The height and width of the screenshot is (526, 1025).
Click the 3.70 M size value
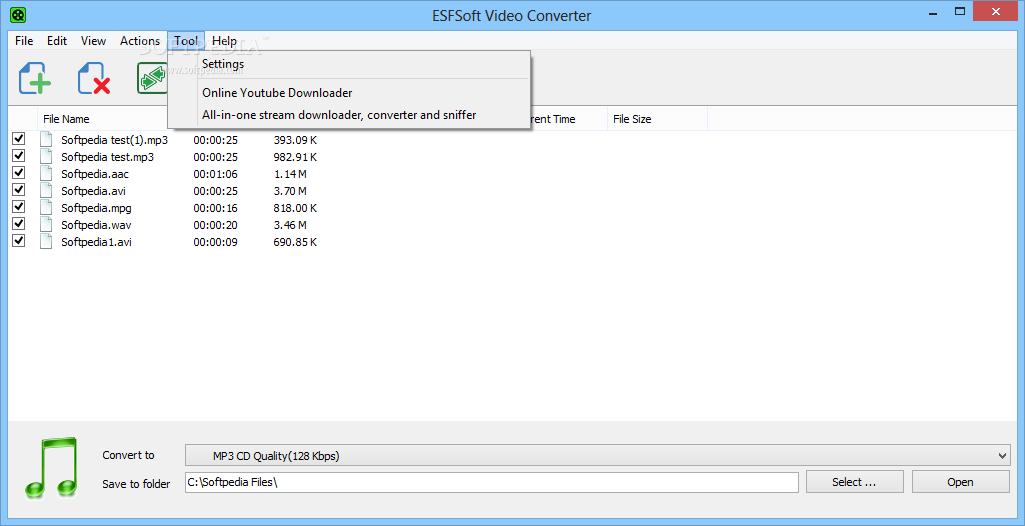(290, 191)
